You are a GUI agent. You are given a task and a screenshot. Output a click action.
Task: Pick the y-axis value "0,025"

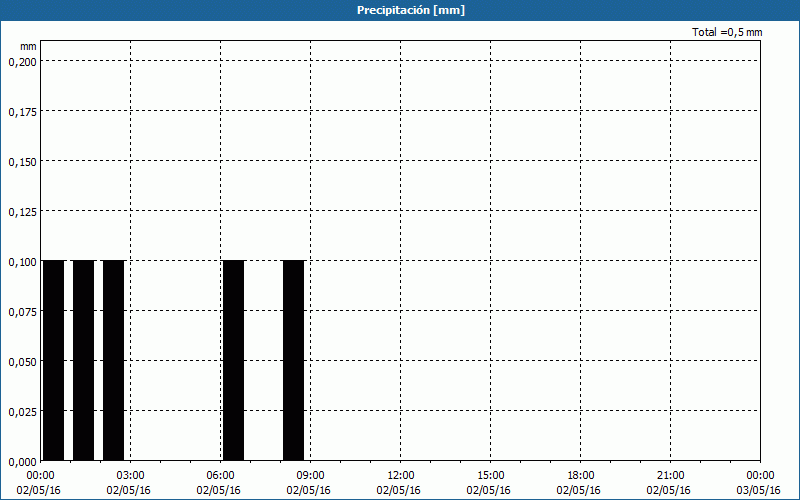point(22,412)
